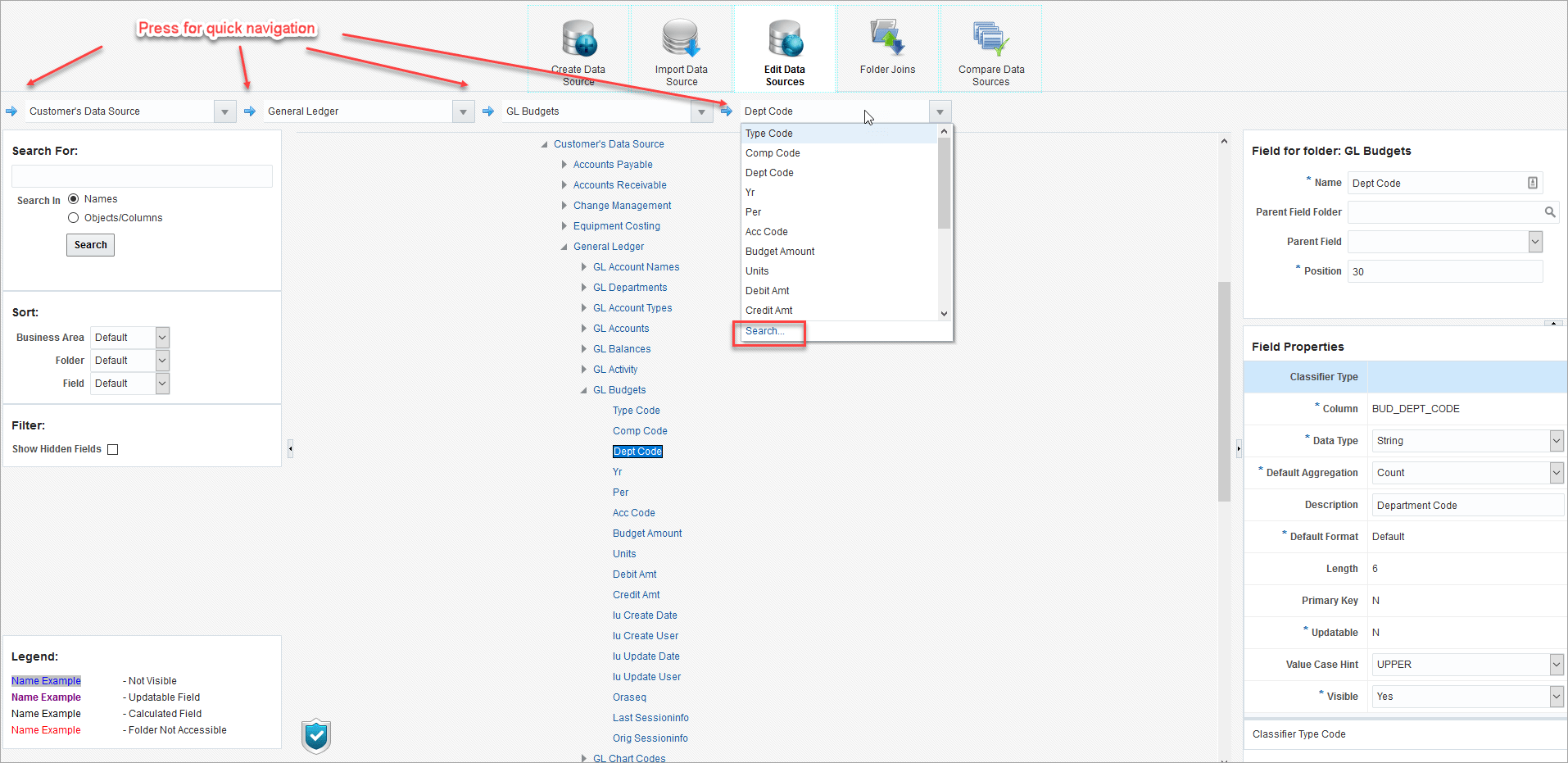Open the Import Data Source tool

click(x=682, y=49)
